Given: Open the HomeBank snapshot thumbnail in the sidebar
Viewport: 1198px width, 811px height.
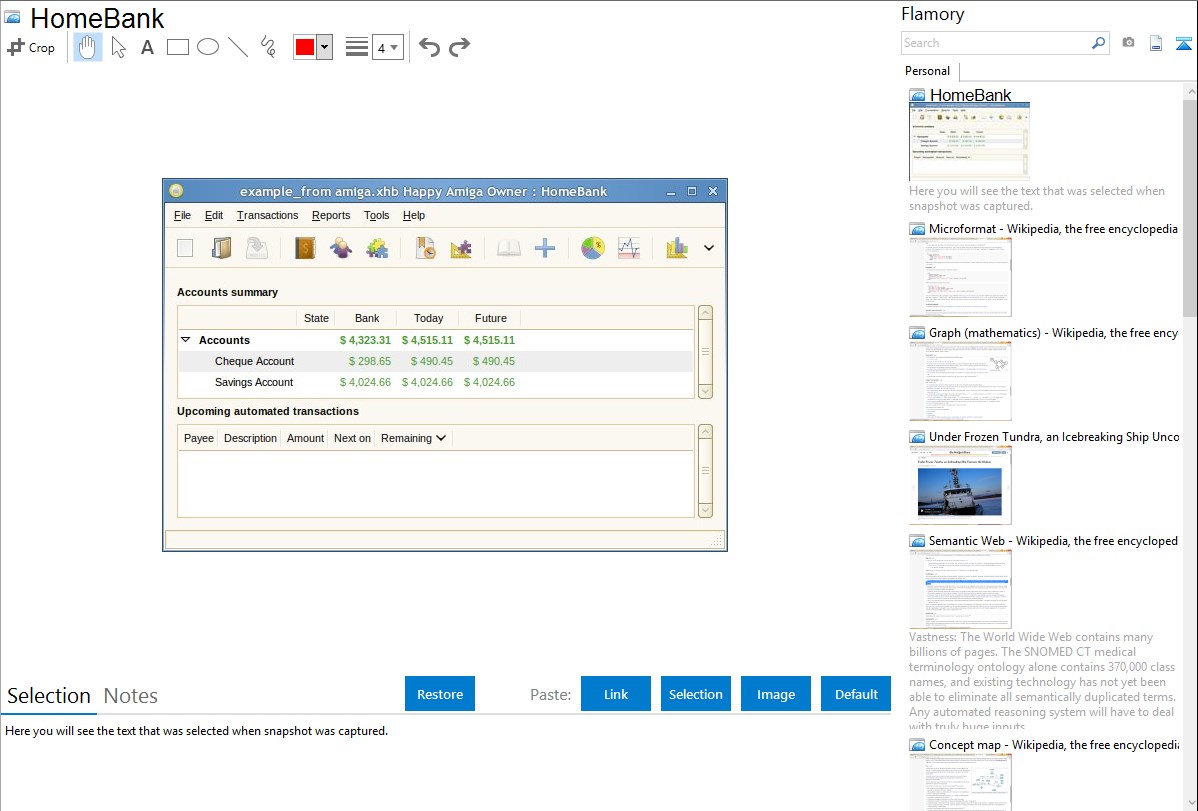Looking at the screenshot, I should tap(969, 141).
